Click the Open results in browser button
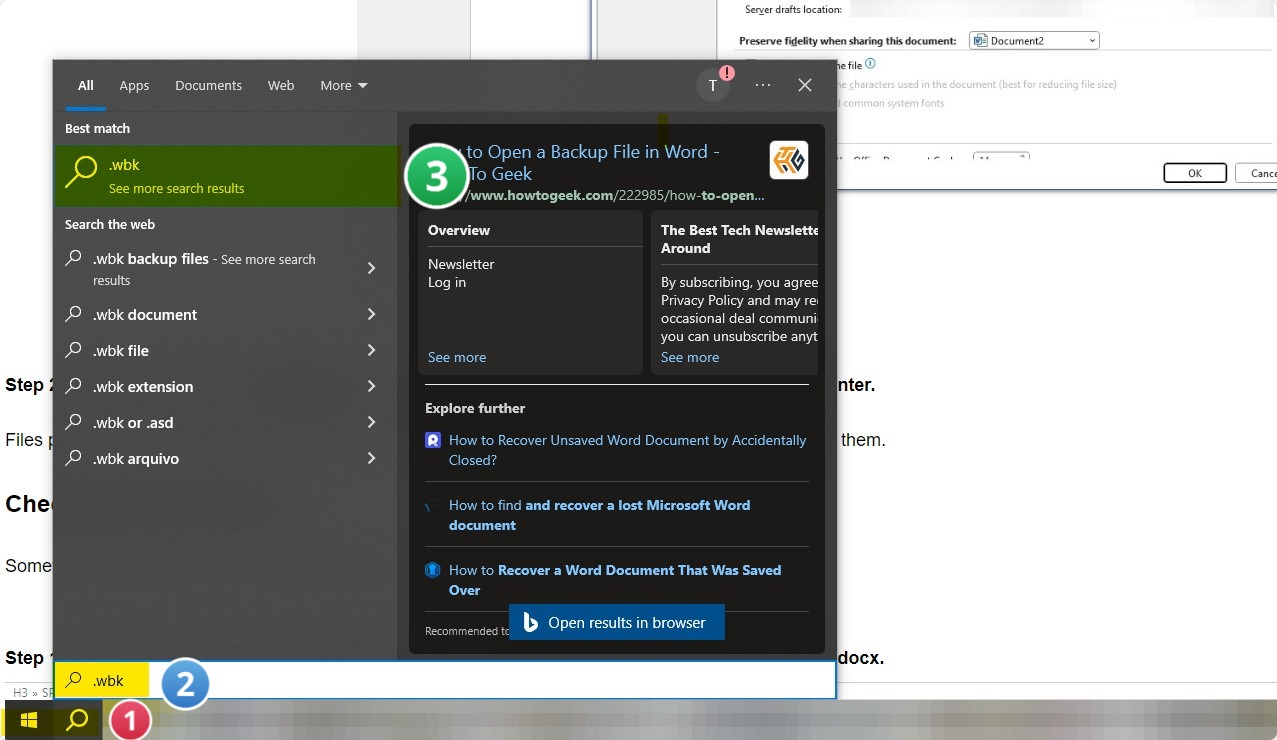 click(x=616, y=622)
